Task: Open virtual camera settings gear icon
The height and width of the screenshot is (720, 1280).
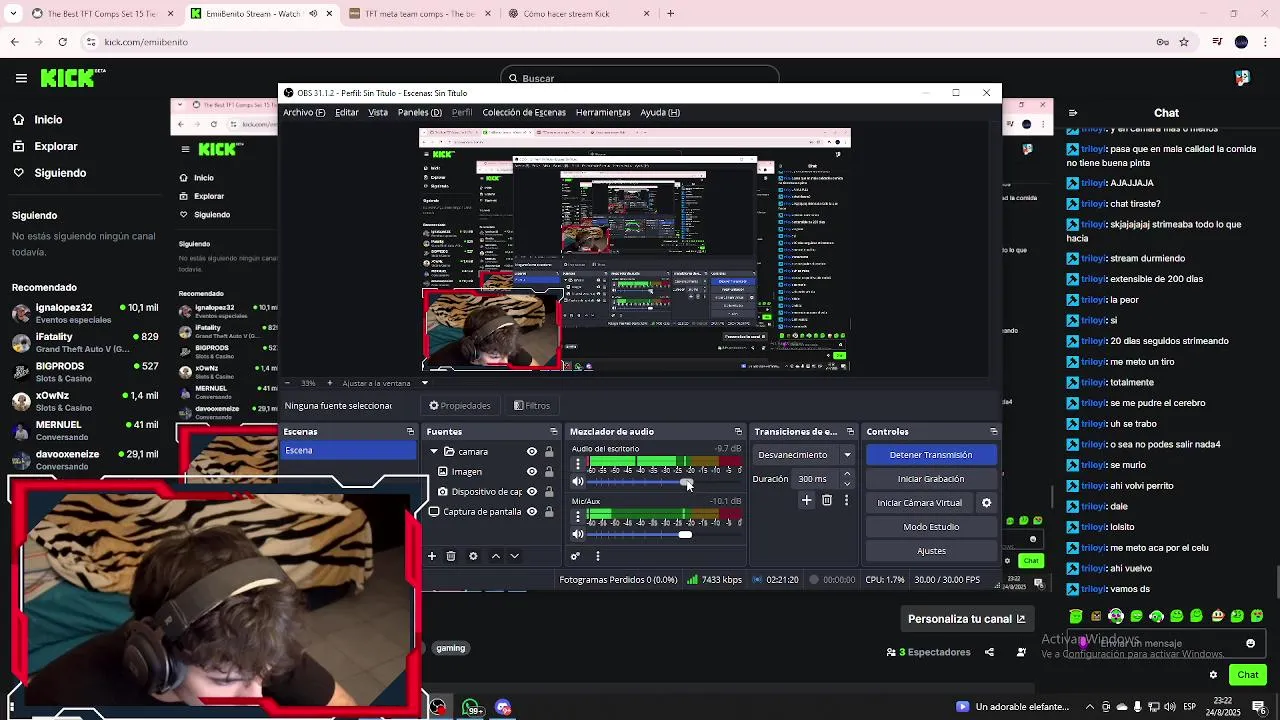Action: point(986,503)
